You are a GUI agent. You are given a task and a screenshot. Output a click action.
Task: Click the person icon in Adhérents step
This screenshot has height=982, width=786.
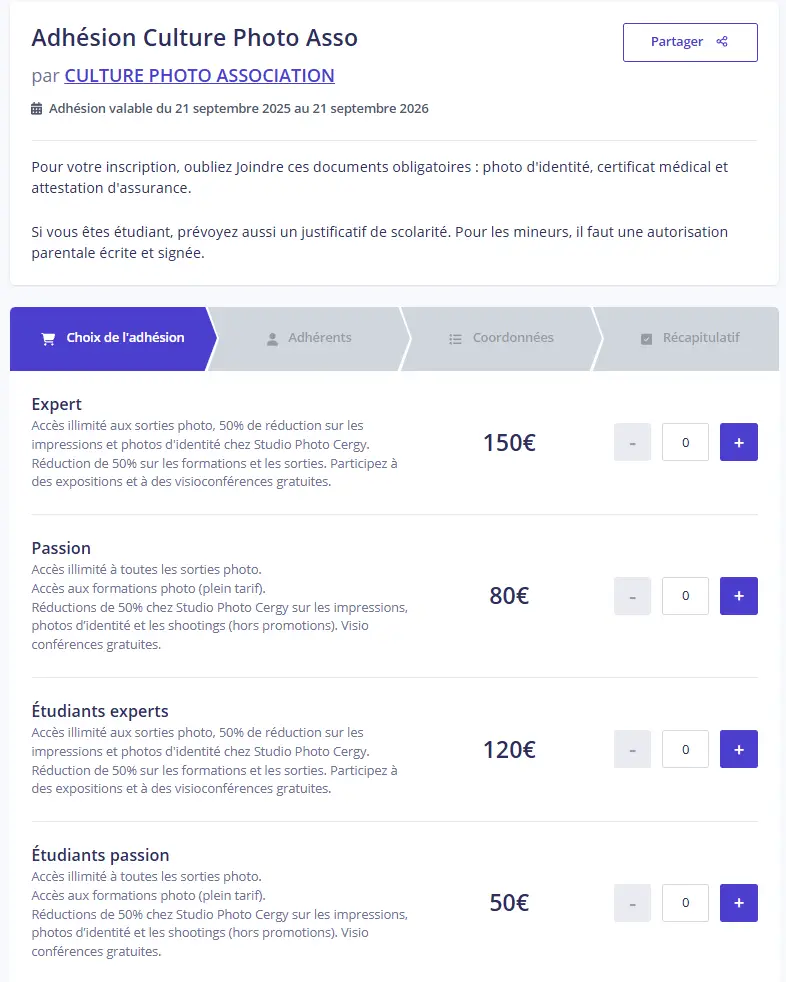[x=272, y=339]
